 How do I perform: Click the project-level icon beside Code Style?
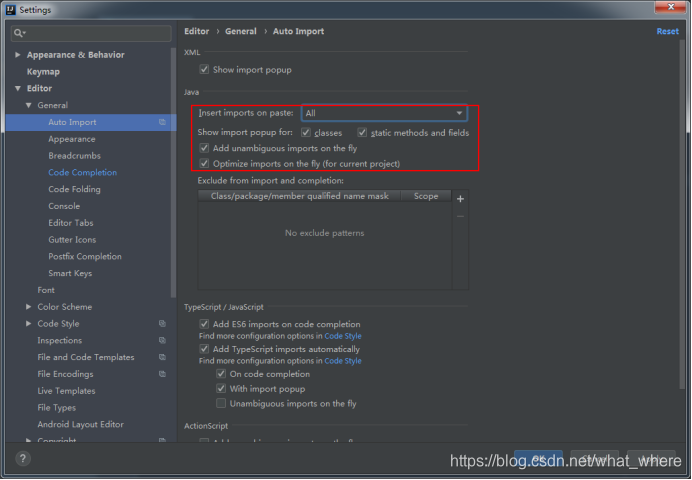162,323
